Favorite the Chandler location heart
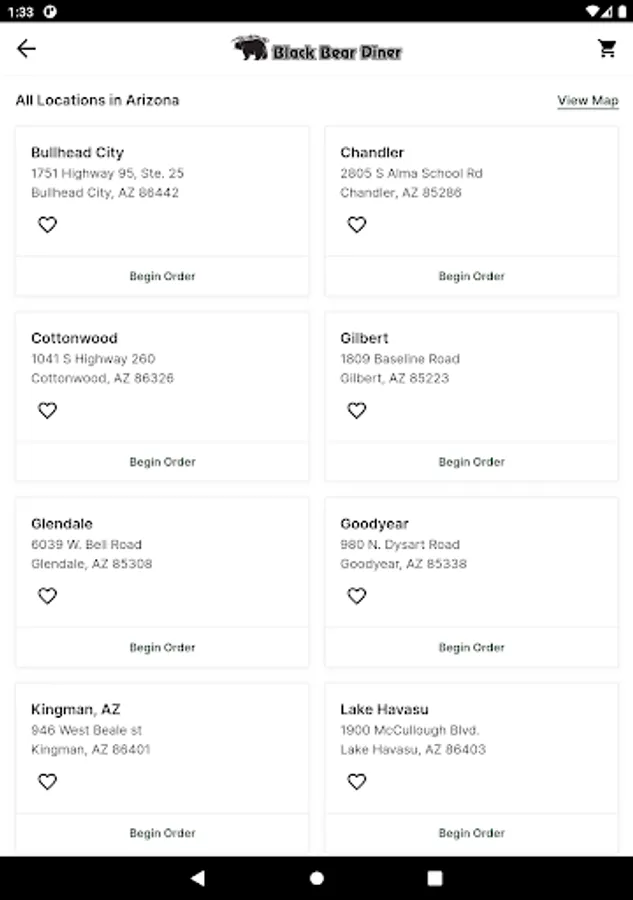The image size is (633, 900). (x=357, y=225)
